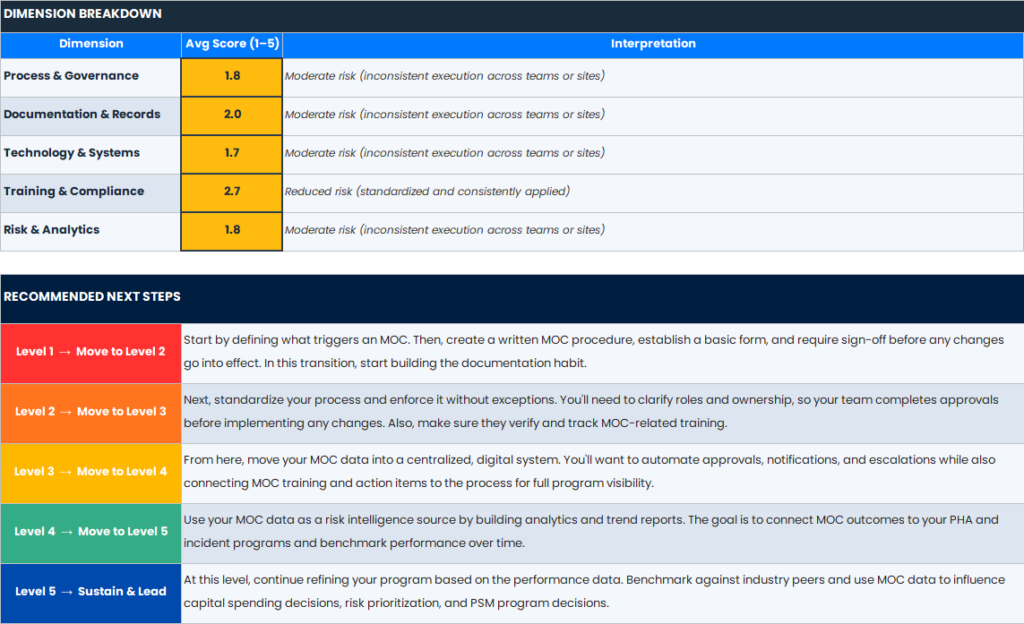Click the orange 'Level 2 → Move to Level 3' cell

[x=91, y=413]
